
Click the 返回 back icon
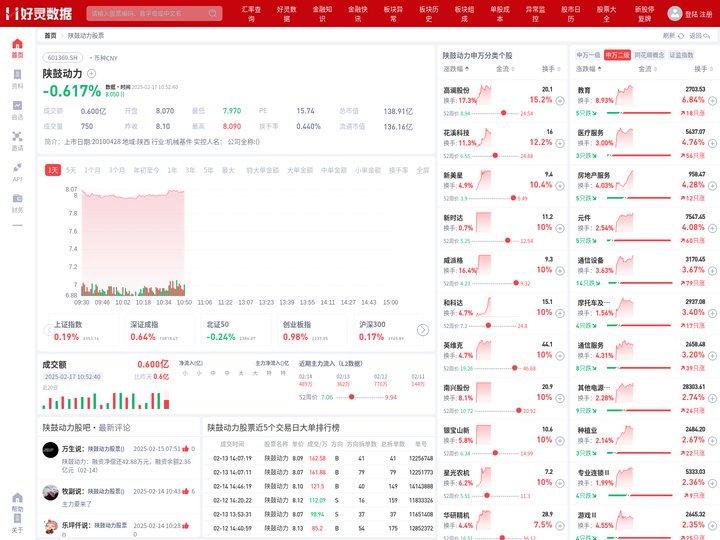[x=707, y=35]
